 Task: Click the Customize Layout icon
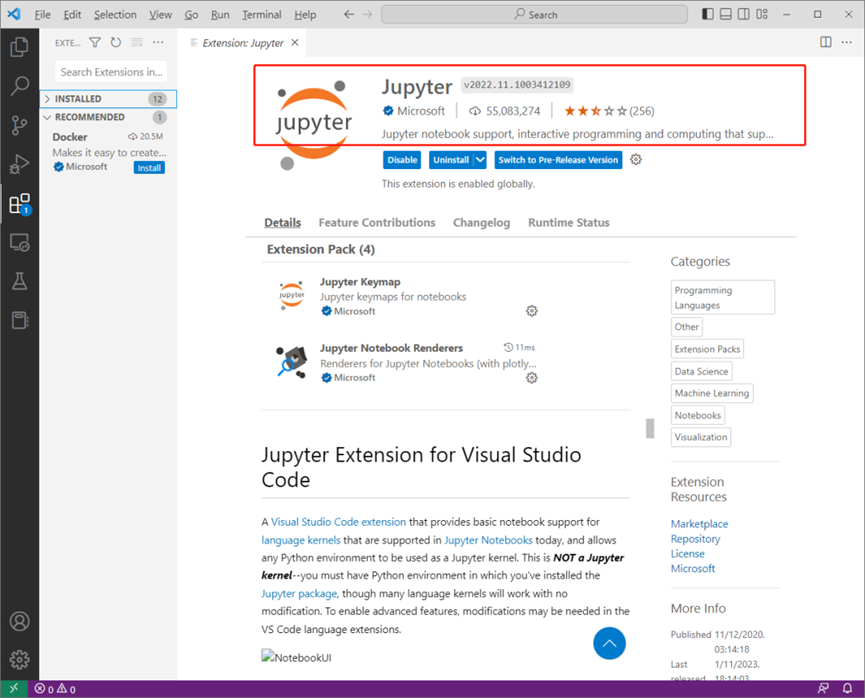(762, 14)
